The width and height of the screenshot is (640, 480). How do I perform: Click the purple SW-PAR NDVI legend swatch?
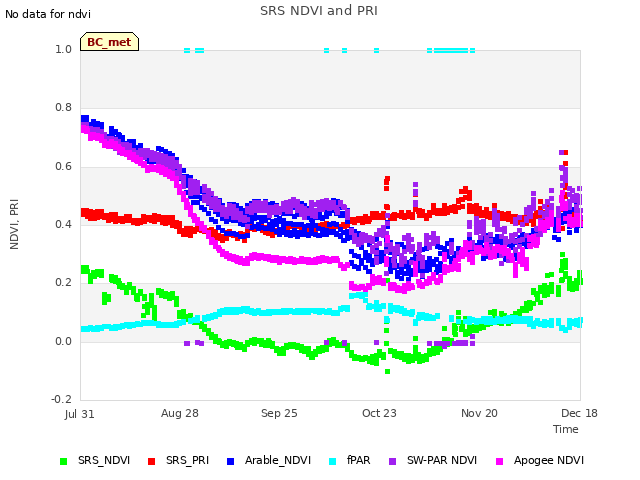pos(392,461)
